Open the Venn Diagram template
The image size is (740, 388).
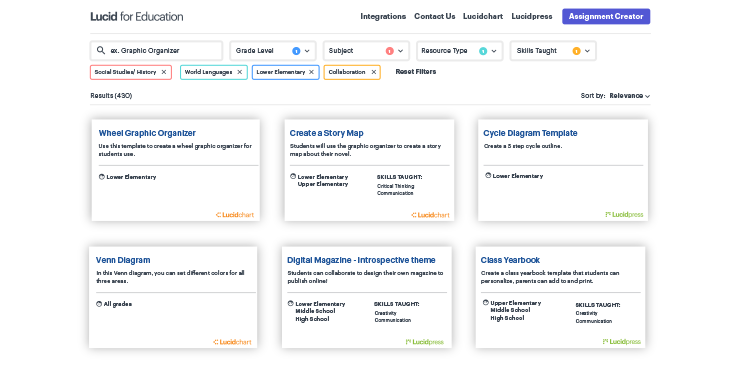123,260
